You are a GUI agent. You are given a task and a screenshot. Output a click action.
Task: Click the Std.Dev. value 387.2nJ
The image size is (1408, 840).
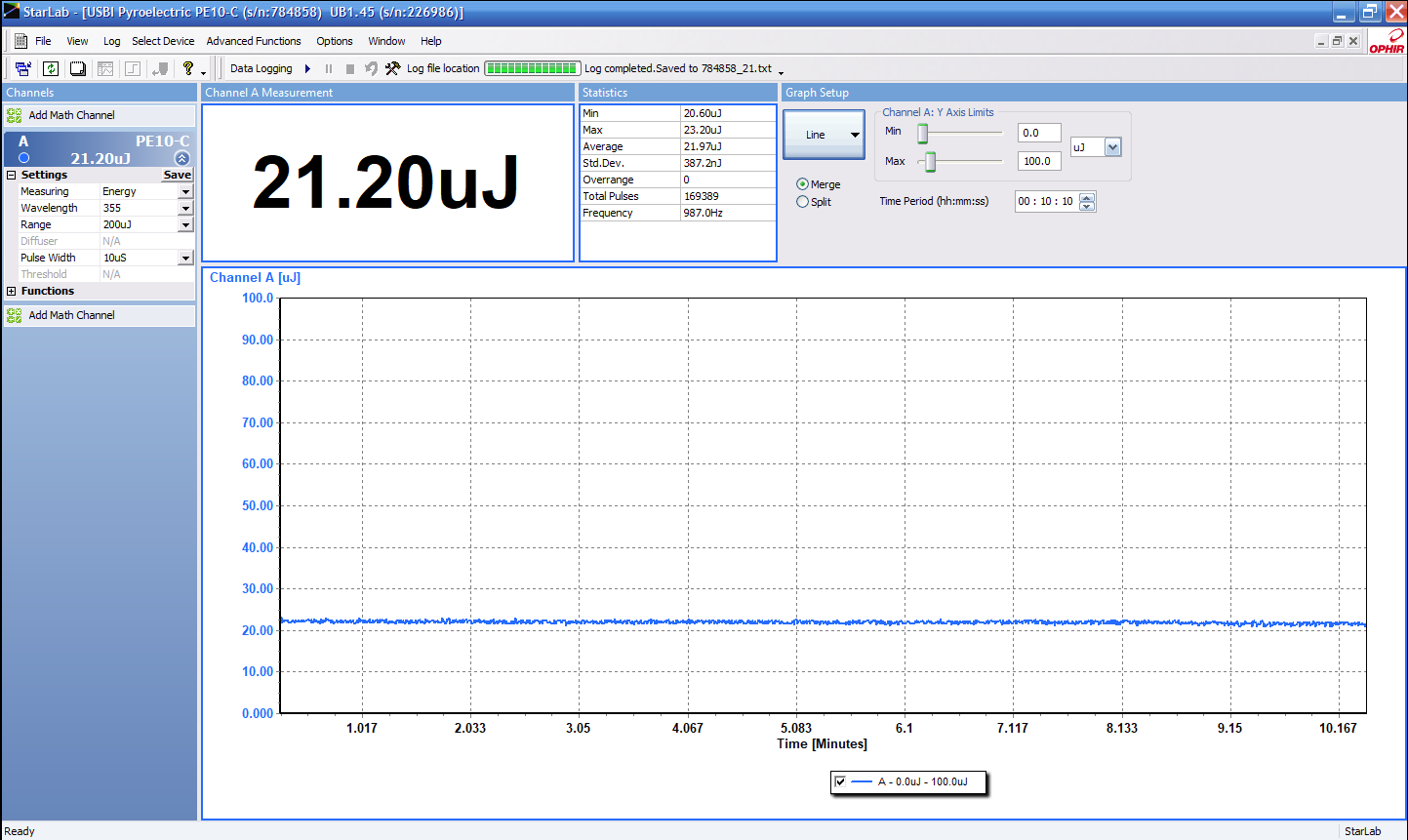703,163
